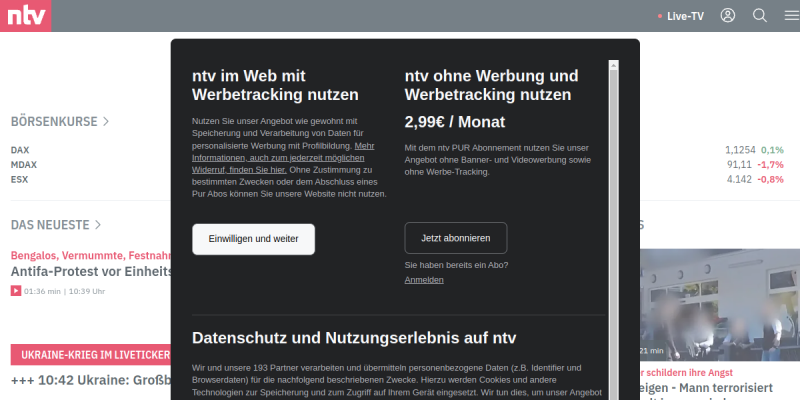Click the 0,1% change value
Screen dimensions: 800x400
pos(772,150)
